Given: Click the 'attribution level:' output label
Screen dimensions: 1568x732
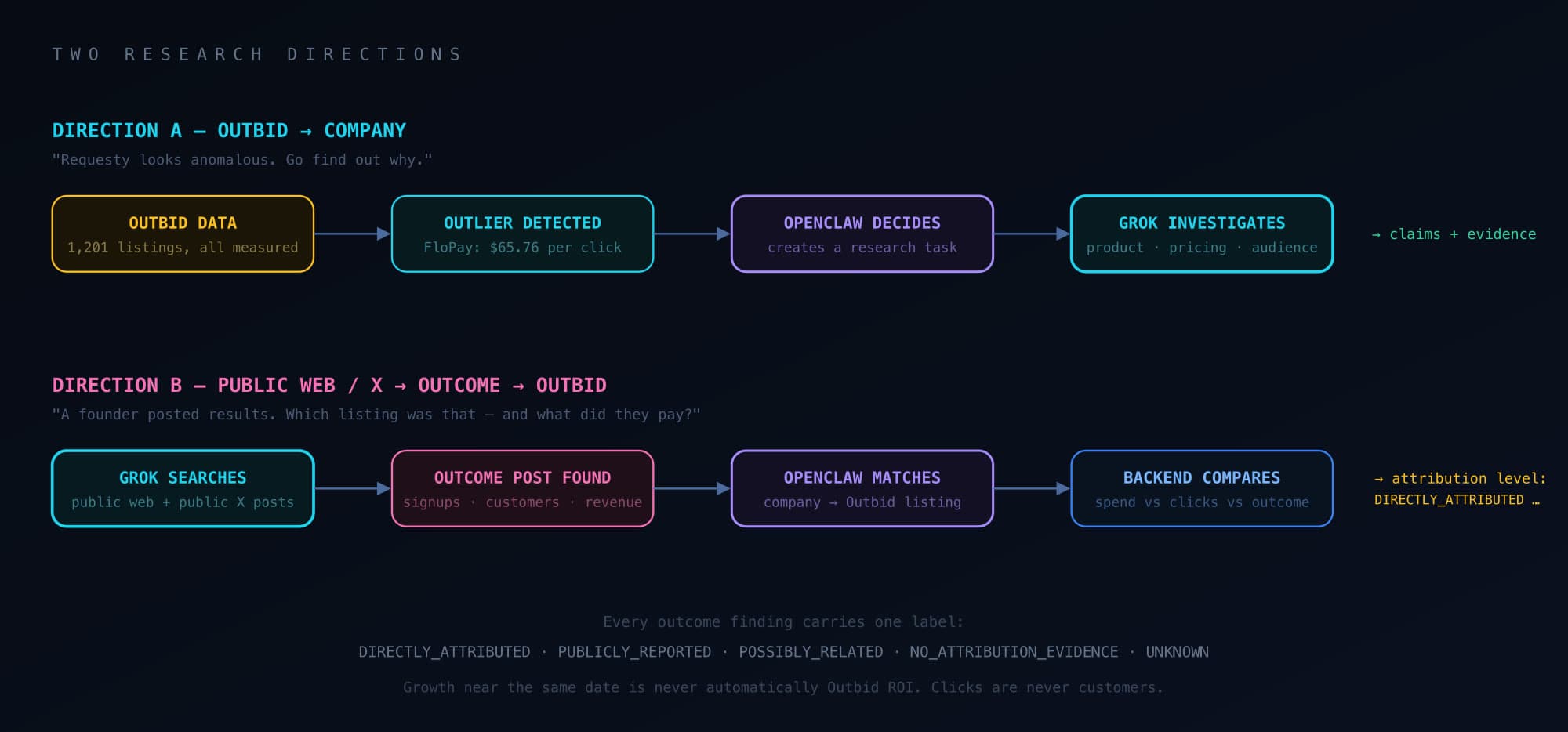Looking at the screenshot, I should pos(1461,478).
